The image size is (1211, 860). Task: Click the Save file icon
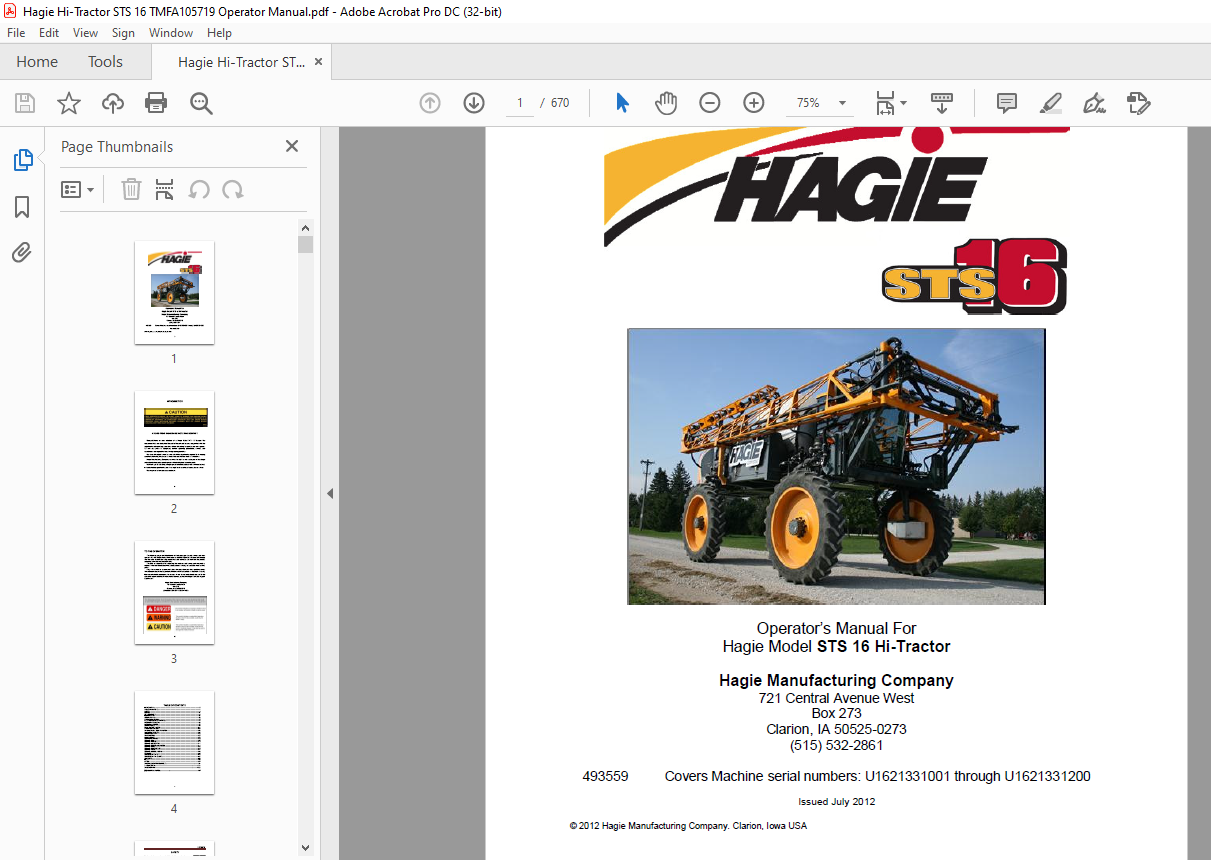coord(25,103)
